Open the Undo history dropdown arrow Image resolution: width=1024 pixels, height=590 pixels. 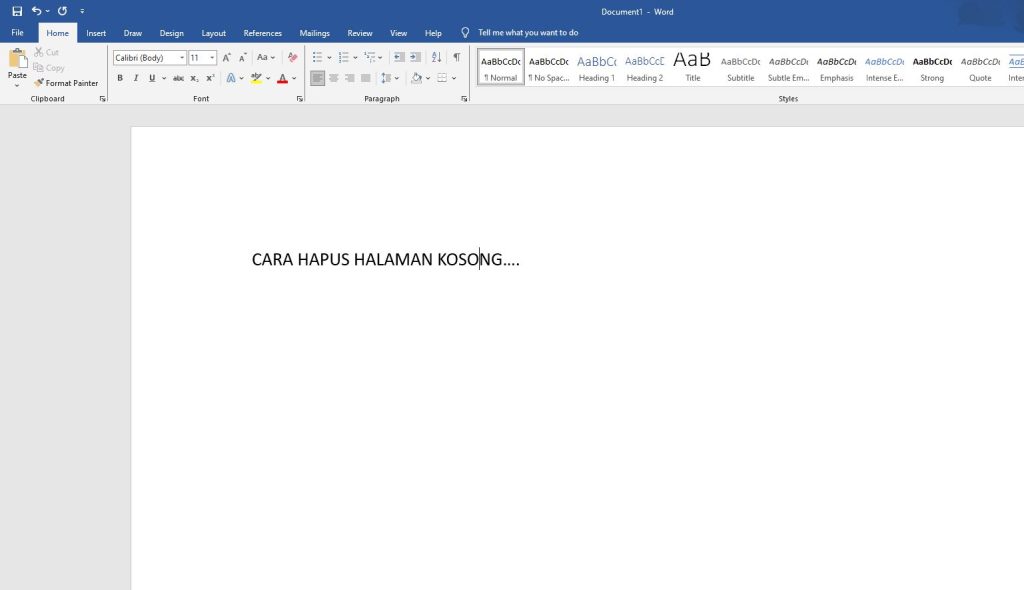pyautogui.click(x=47, y=11)
